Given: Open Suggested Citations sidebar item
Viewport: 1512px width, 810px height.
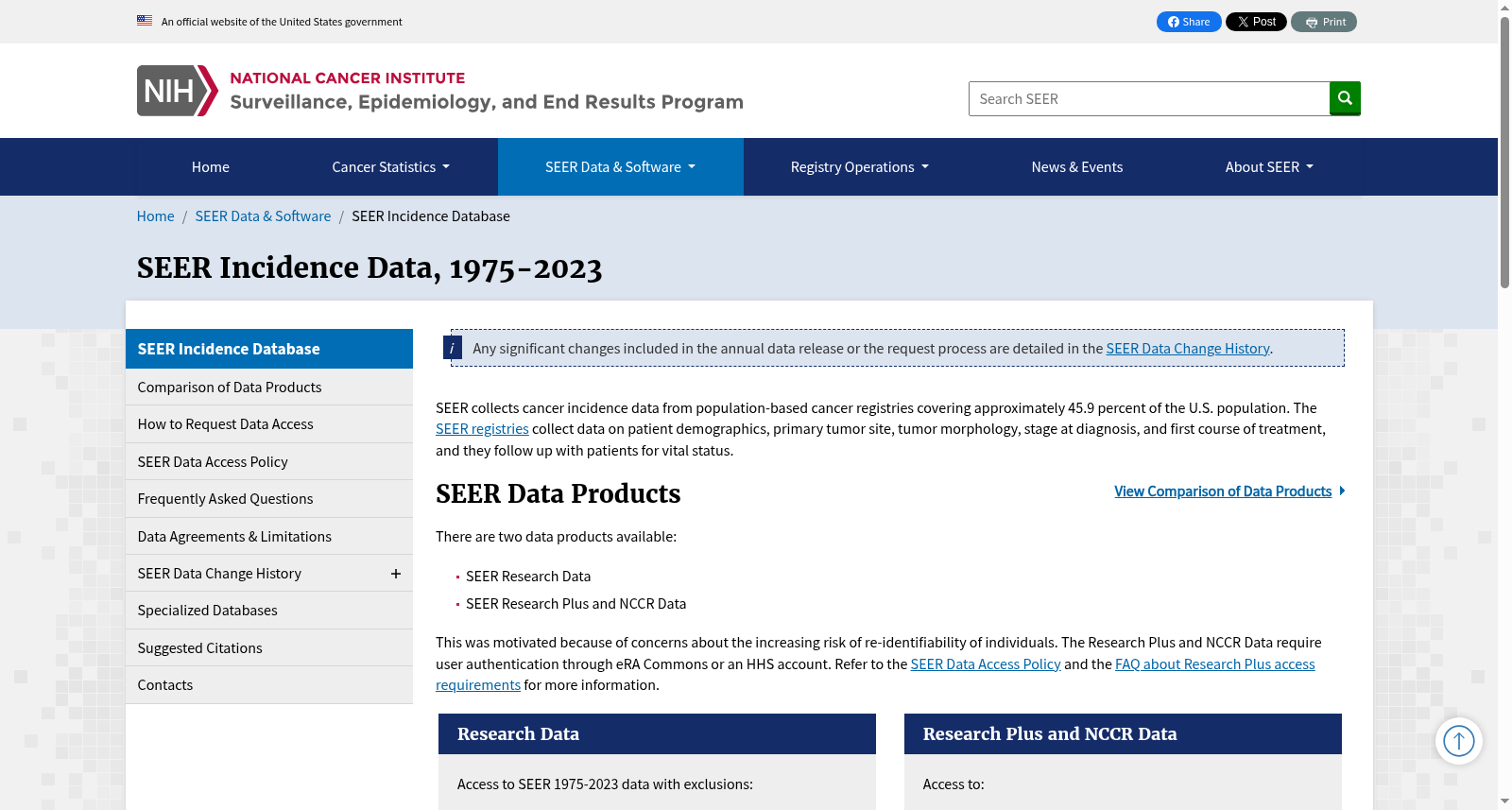Looking at the screenshot, I should 269,648.
